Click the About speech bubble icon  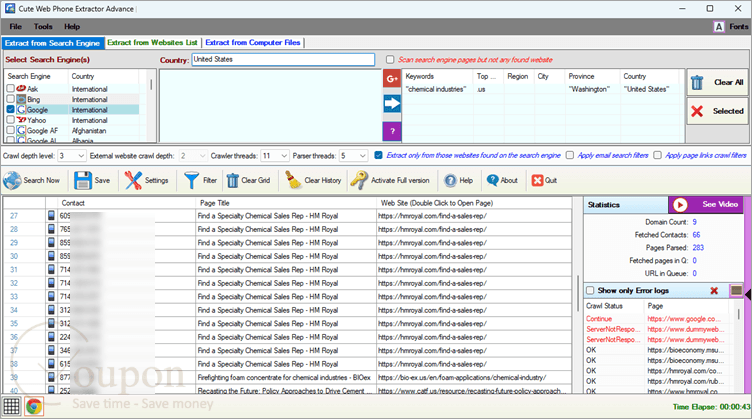492,180
